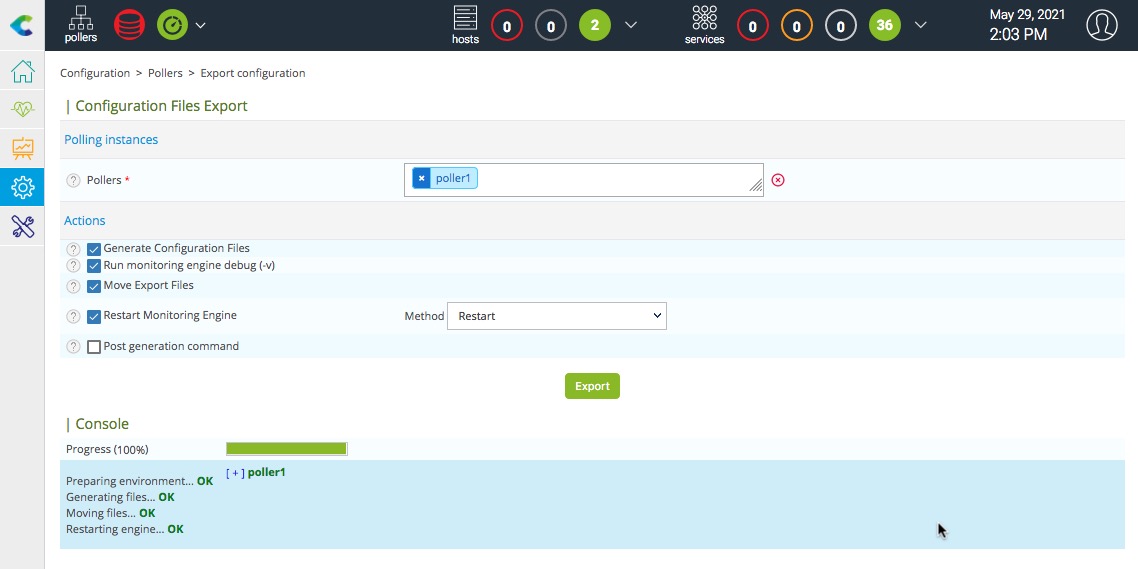Open the Home icon in sidebar

[22, 73]
